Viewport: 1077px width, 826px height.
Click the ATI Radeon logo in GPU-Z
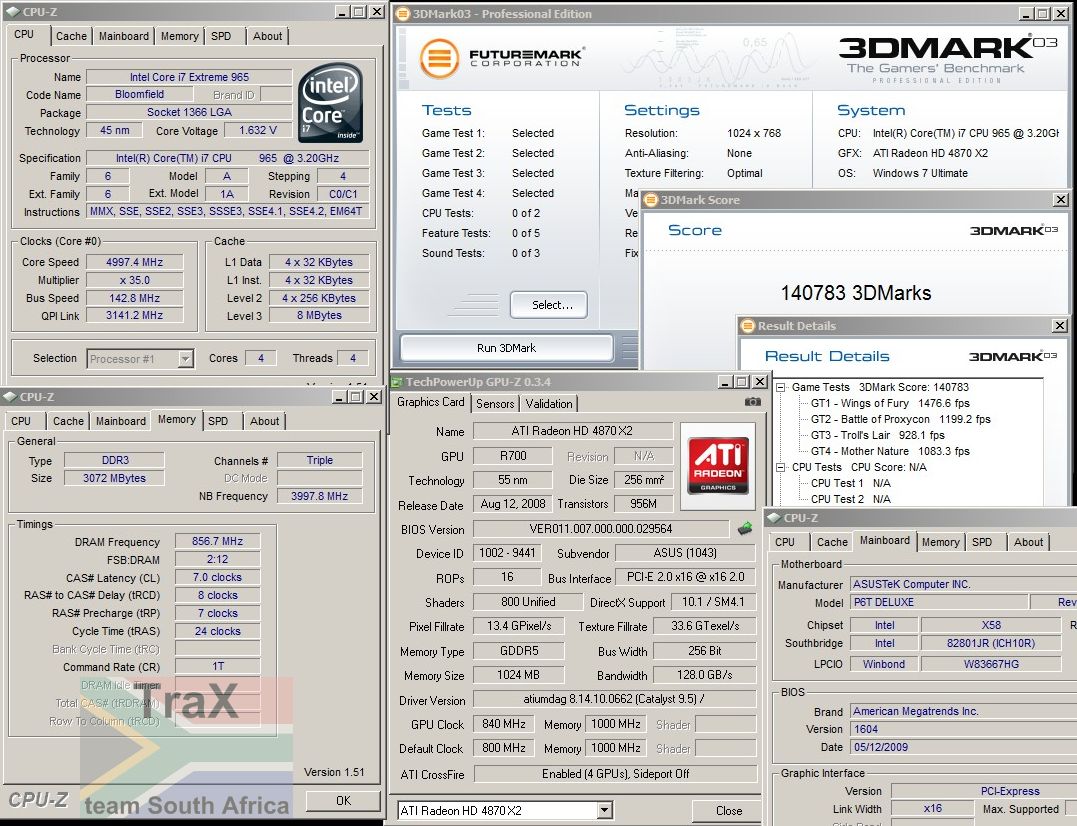coord(718,467)
